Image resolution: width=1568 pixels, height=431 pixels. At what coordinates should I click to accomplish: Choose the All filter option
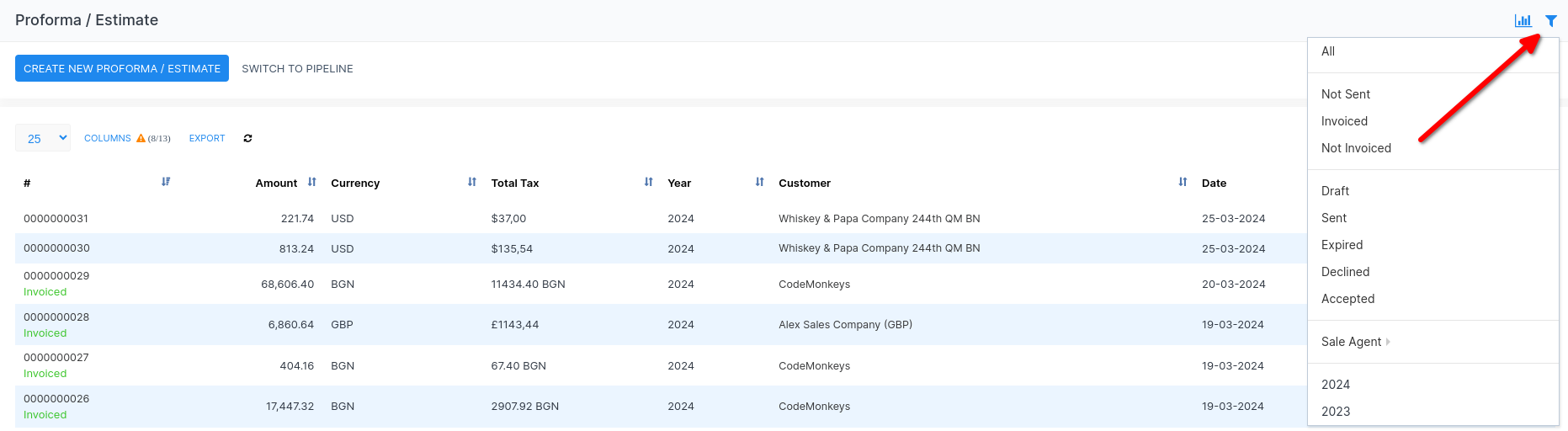[x=1328, y=51]
